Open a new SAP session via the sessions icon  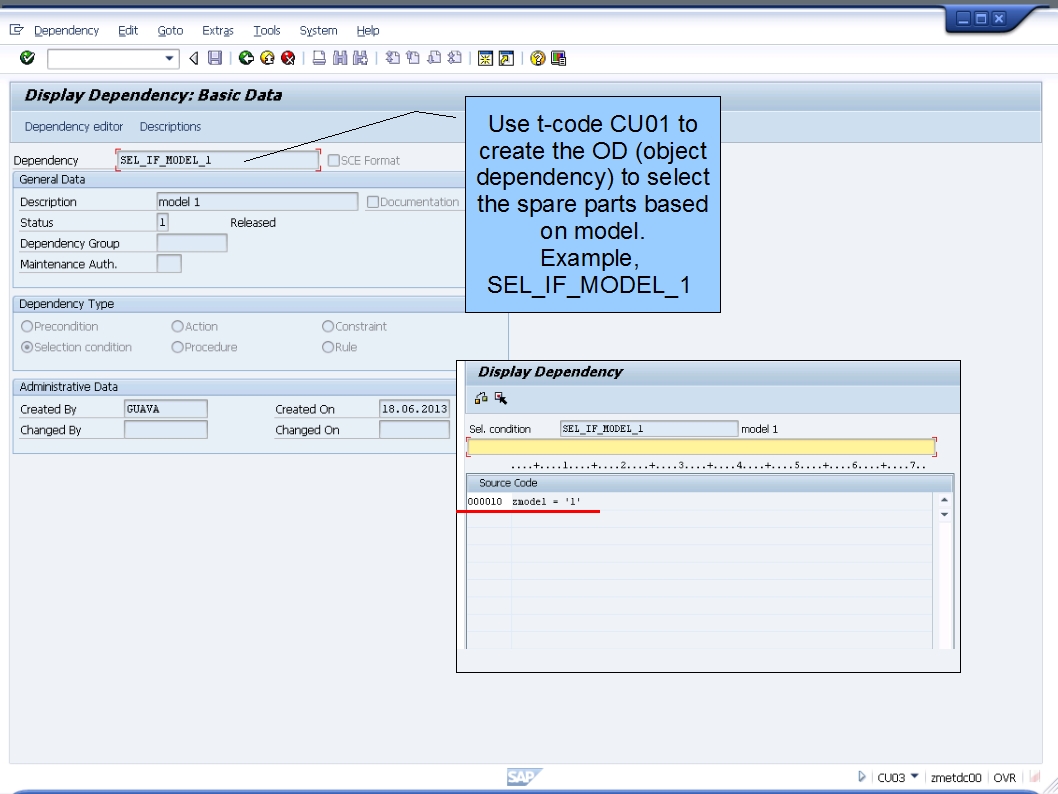483,57
